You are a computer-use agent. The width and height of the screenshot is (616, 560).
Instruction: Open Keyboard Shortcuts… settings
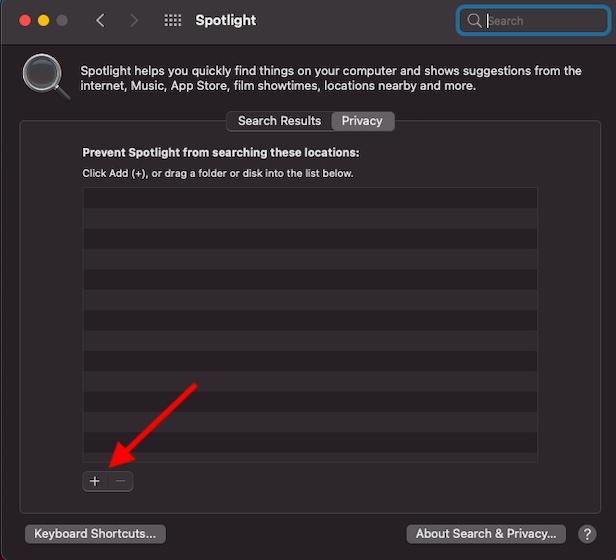click(95, 534)
